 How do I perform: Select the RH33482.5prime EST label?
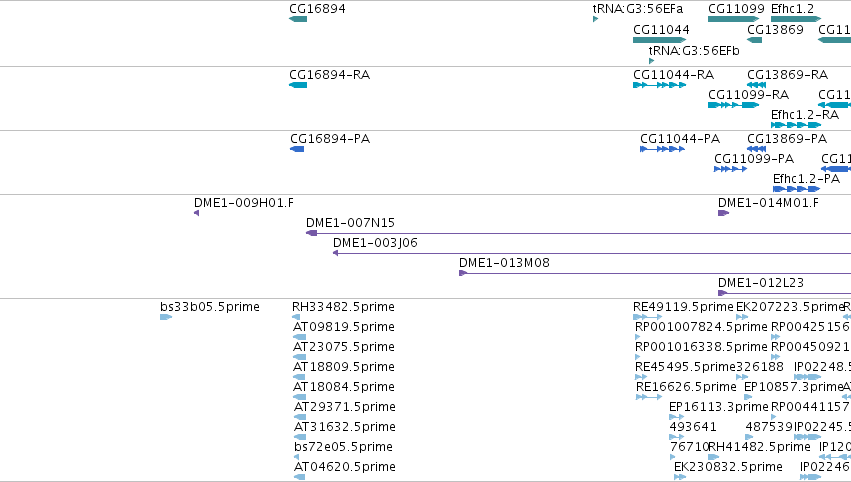(343, 307)
